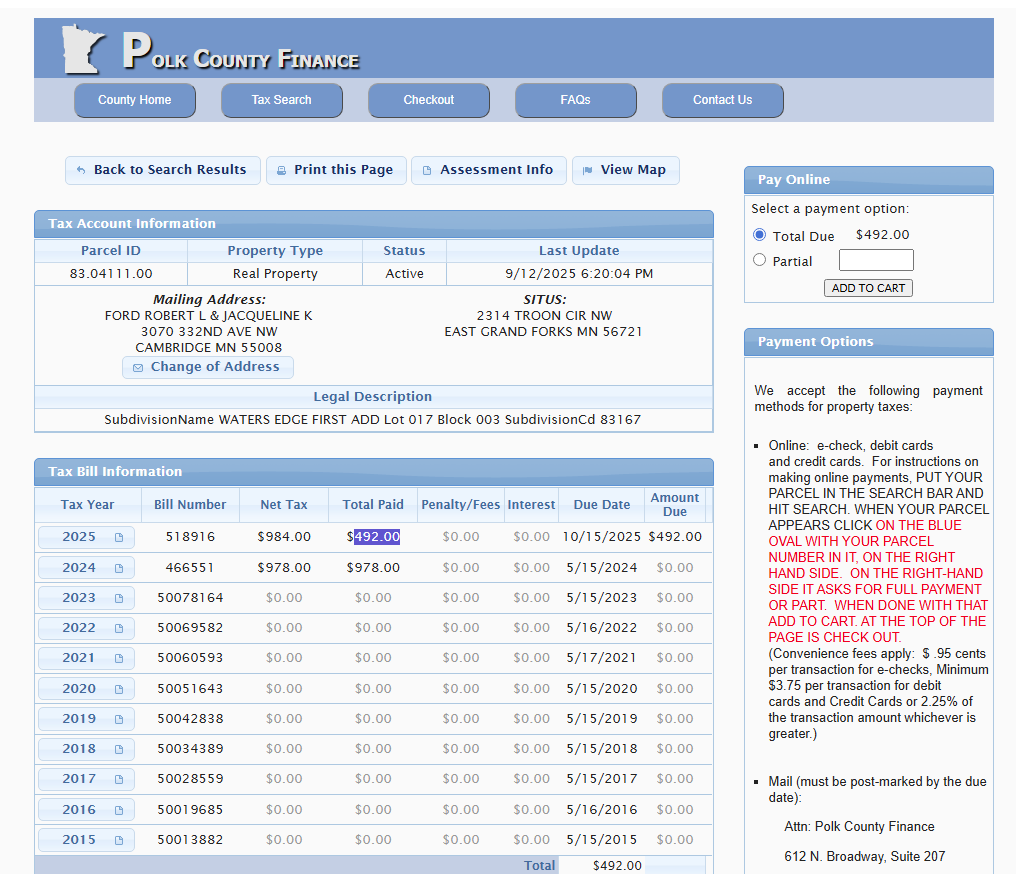Screen dimensions: 1016x874
Task: Click the printer icon for Print this Page
Action: [x=282, y=170]
